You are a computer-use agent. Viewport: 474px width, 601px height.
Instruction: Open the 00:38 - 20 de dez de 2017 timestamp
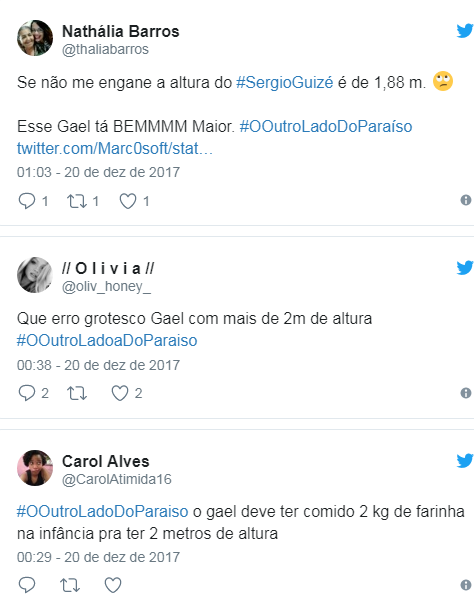(98, 365)
